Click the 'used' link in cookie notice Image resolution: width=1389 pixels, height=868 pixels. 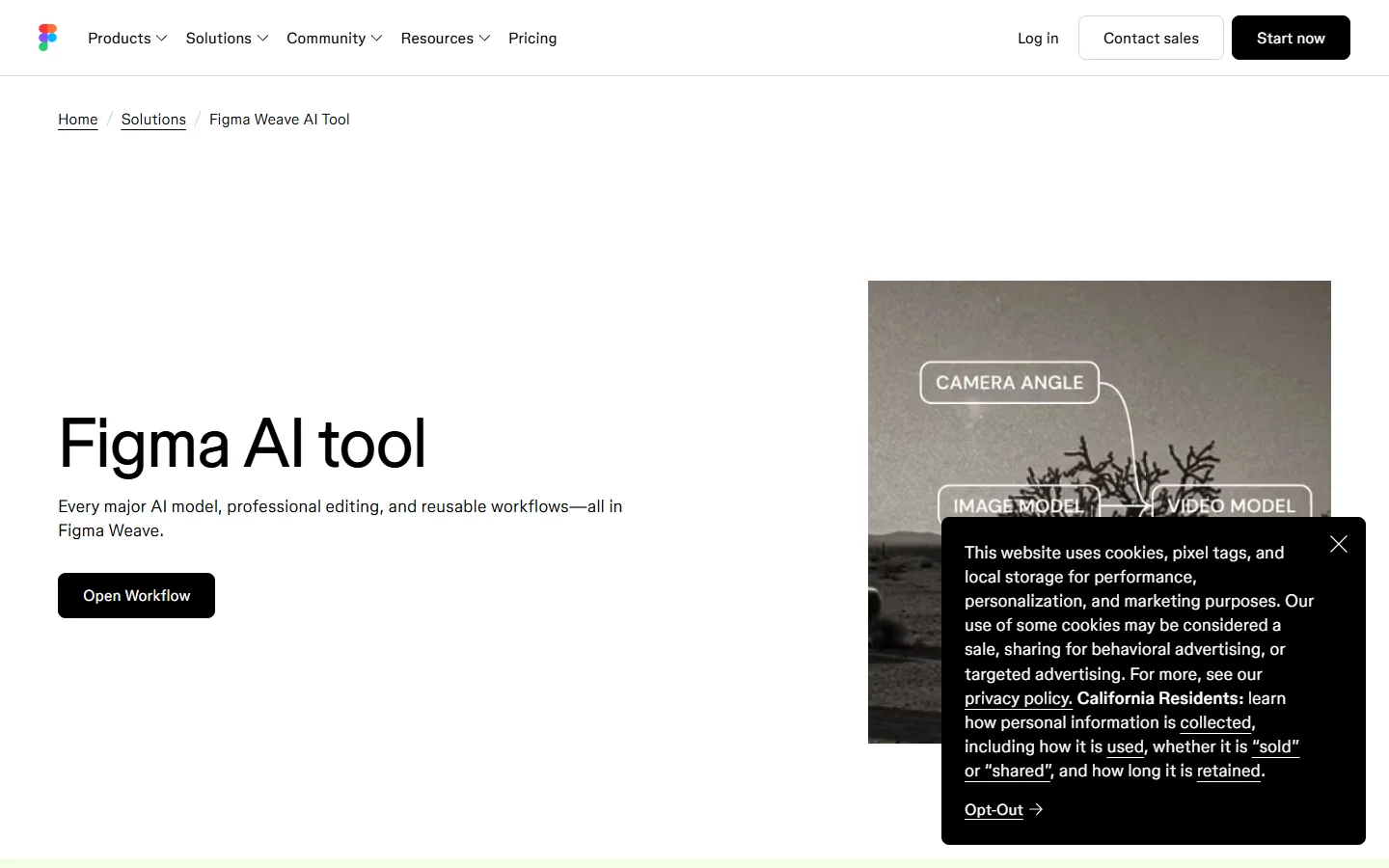[1125, 746]
